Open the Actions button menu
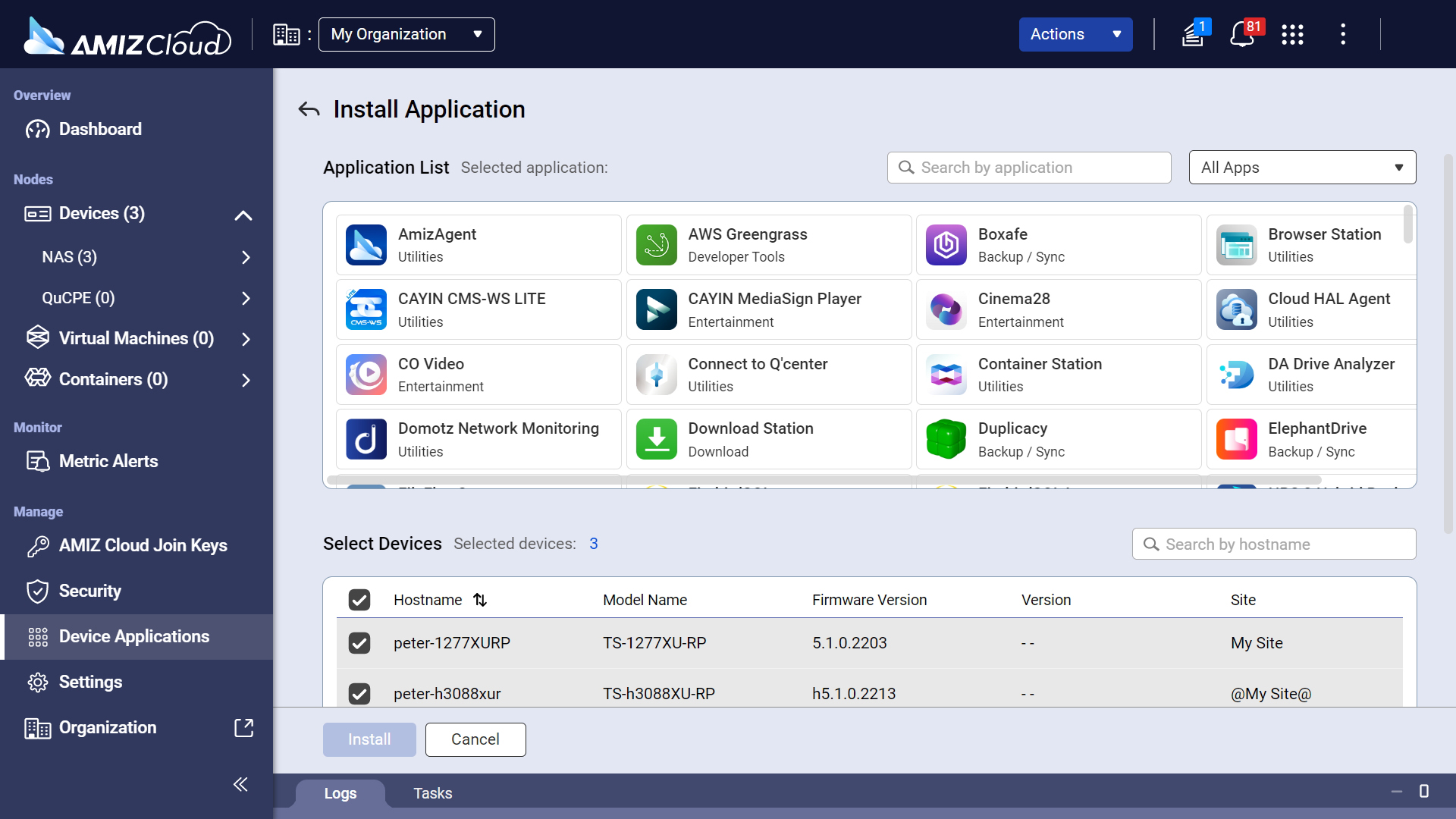 (x=1075, y=34)
